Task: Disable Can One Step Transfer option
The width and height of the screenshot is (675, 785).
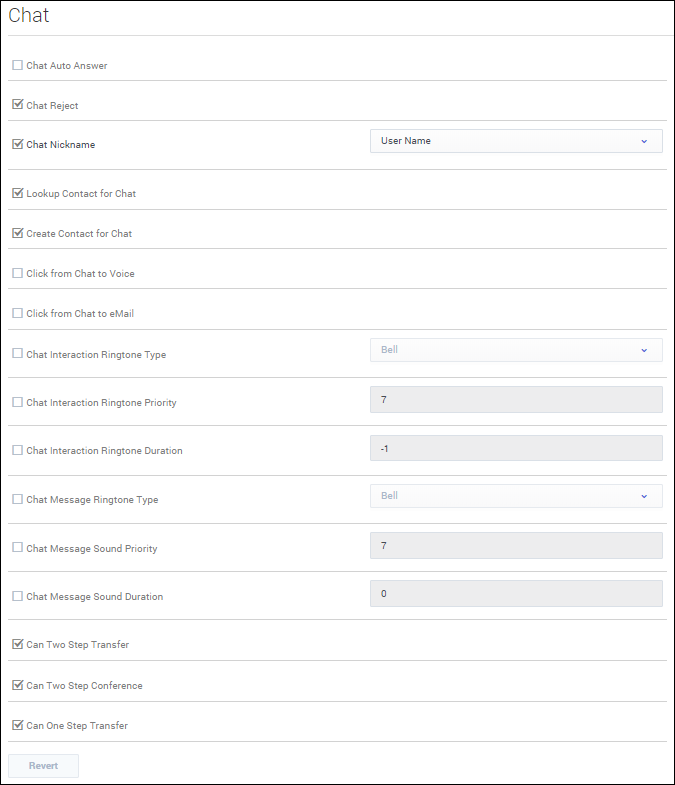Action: tap(17, 726)
